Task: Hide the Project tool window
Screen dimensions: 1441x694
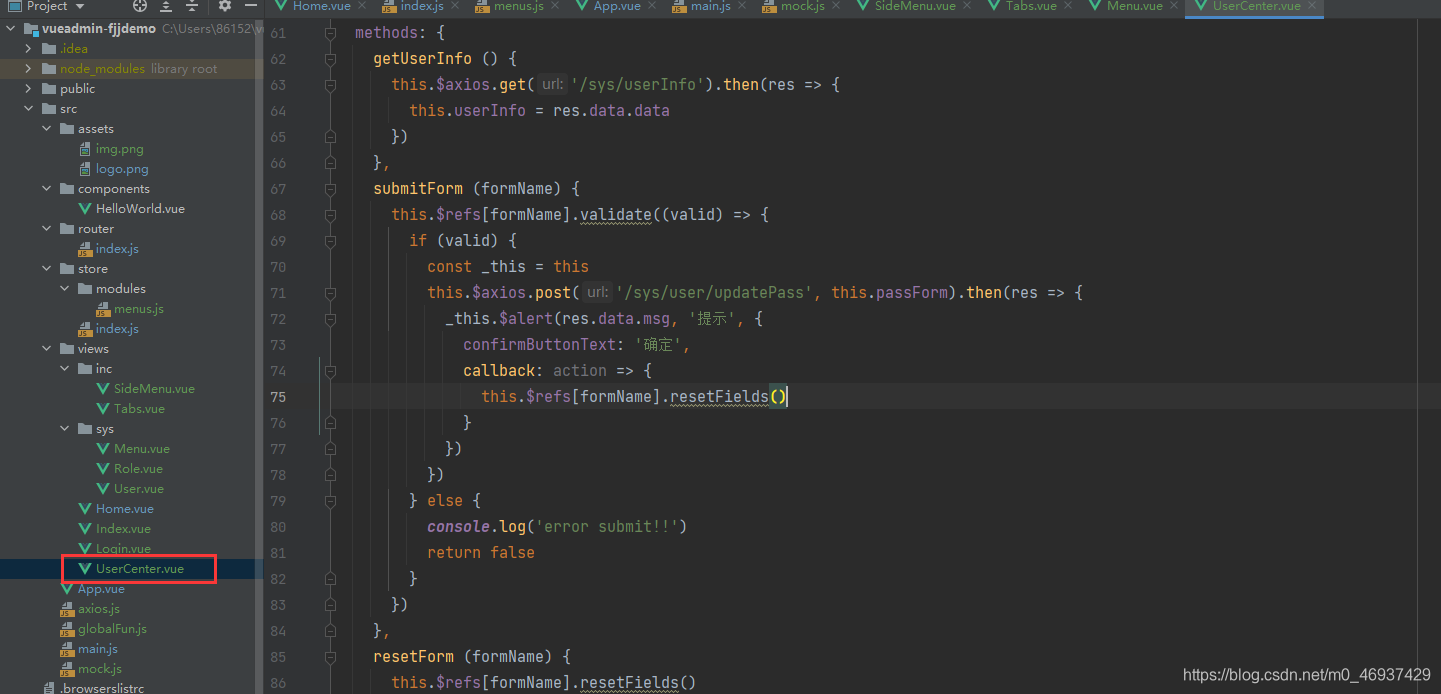Action: [x=250, y=6]
